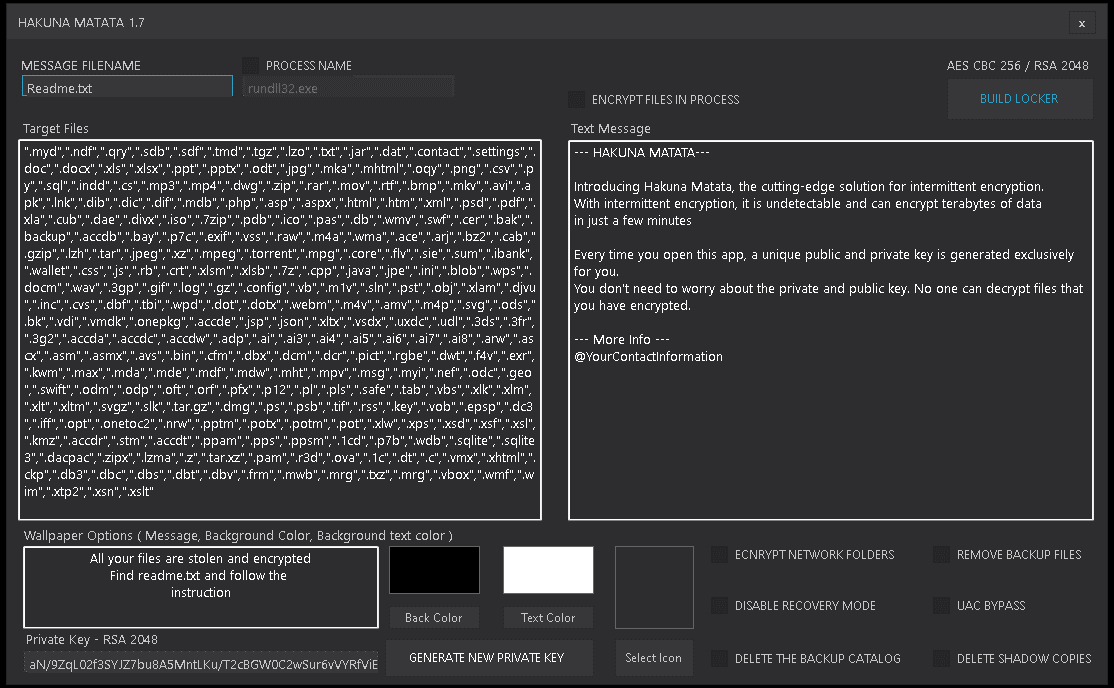Enable DISABLE RECOVERY MODE
This screenshot has height=688, width=1114.
pos(721,605)
